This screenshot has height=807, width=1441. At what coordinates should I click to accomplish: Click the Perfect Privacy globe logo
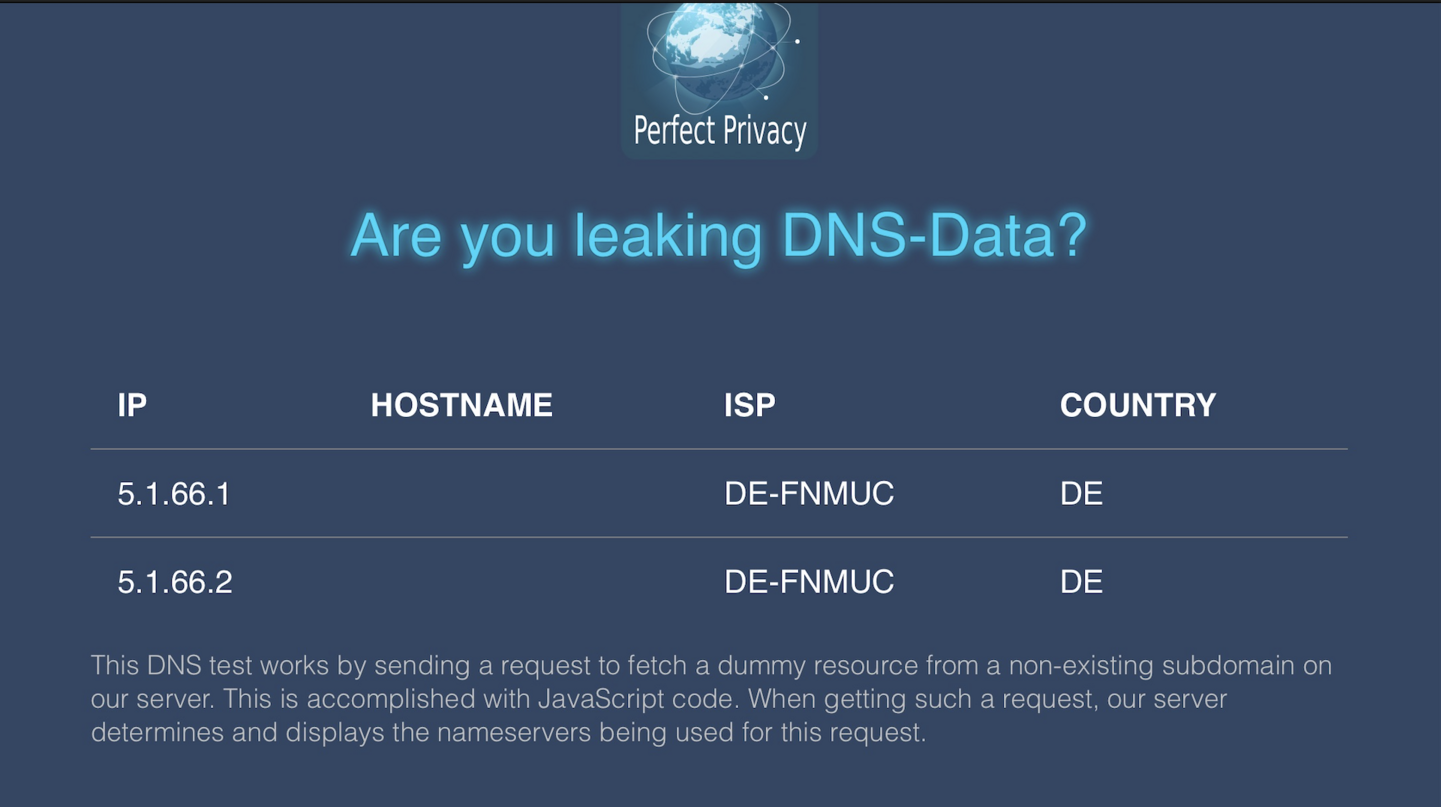[x=719, y=54]
